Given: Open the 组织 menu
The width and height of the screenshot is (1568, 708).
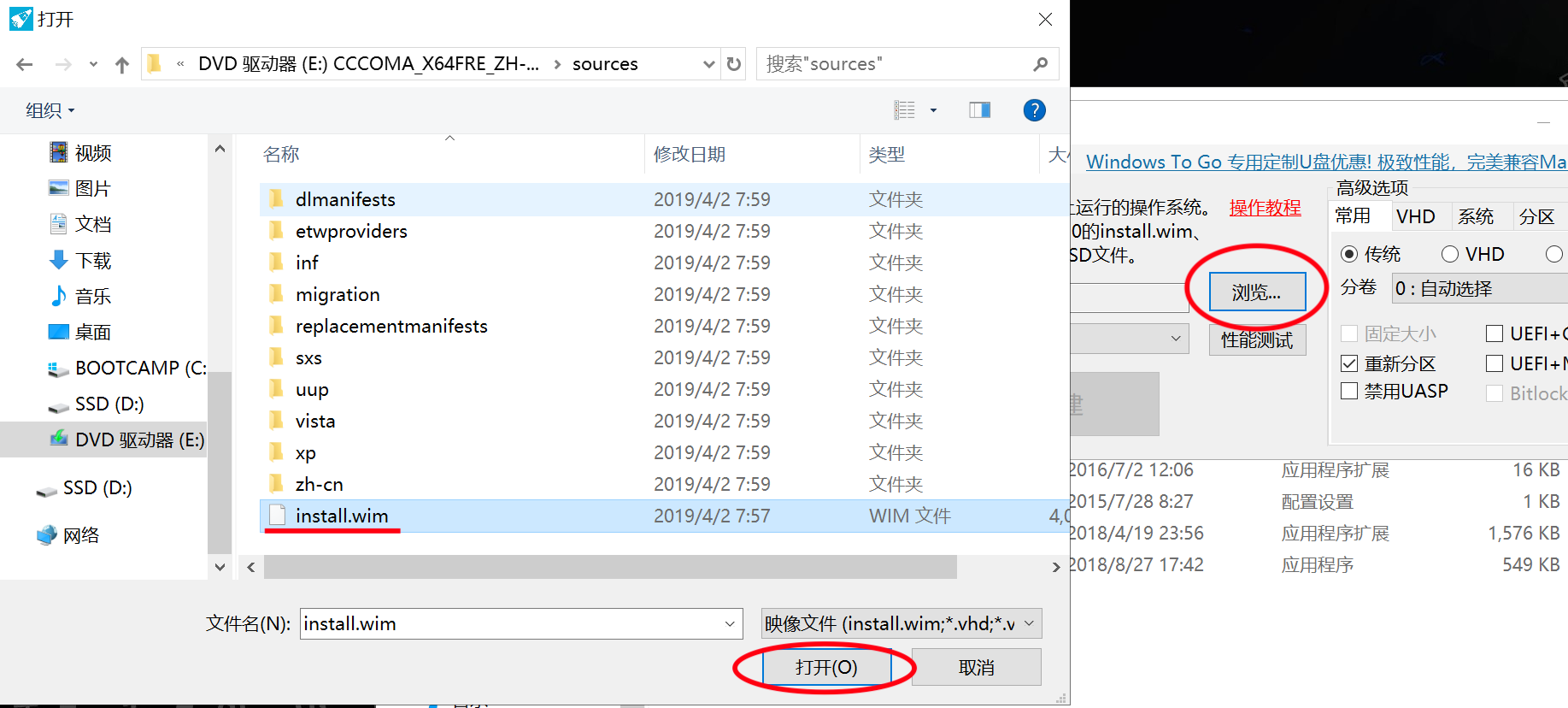Looking at the screenshot, I should point(50,110).
